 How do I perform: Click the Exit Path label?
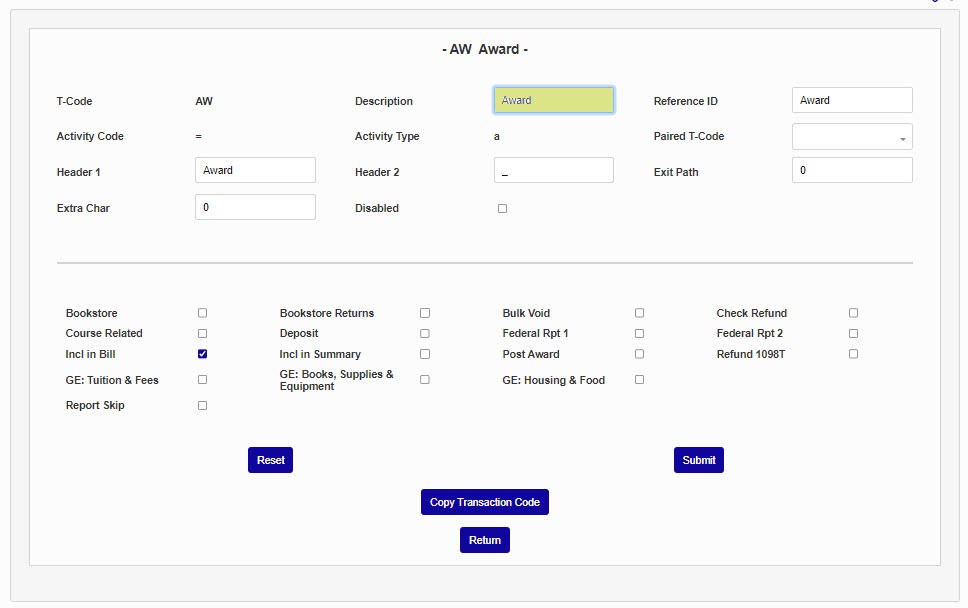pyautogui.click(x=676, y=172)
